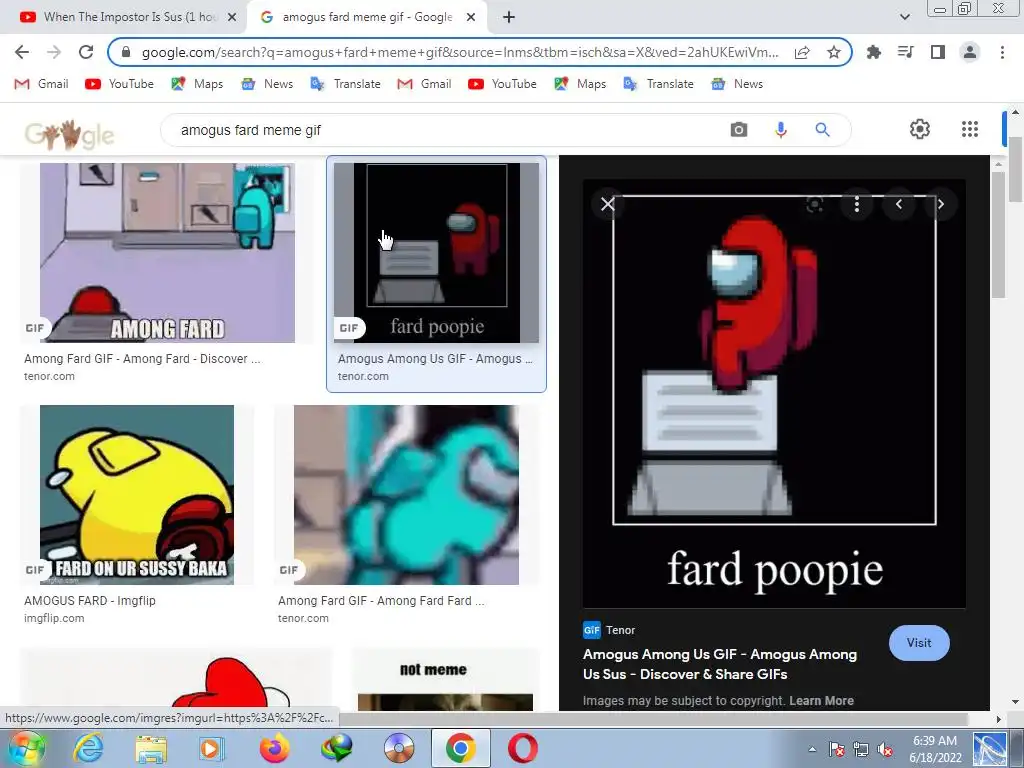Show hidden system tray icons arrow
This screenshot has height=768, width=1024.
(812, 749)
